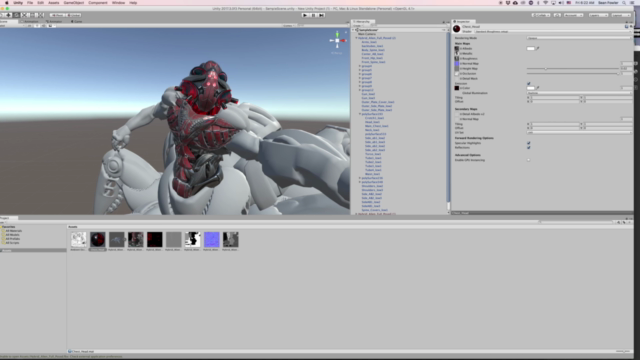Toggle the Pivot/Center handle button

tap(58, 15)
